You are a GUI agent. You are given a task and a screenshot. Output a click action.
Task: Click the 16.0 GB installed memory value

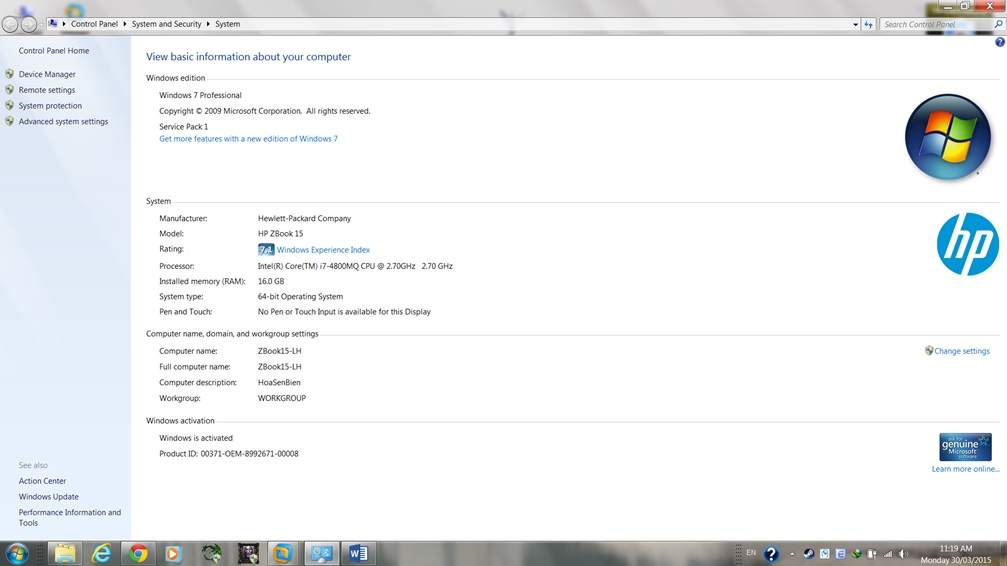[270, 281]
